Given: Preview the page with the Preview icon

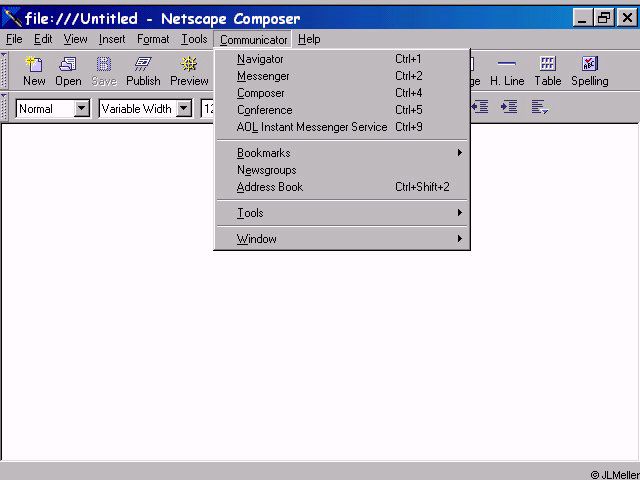Looking at the screenshot, I should 189,71.
